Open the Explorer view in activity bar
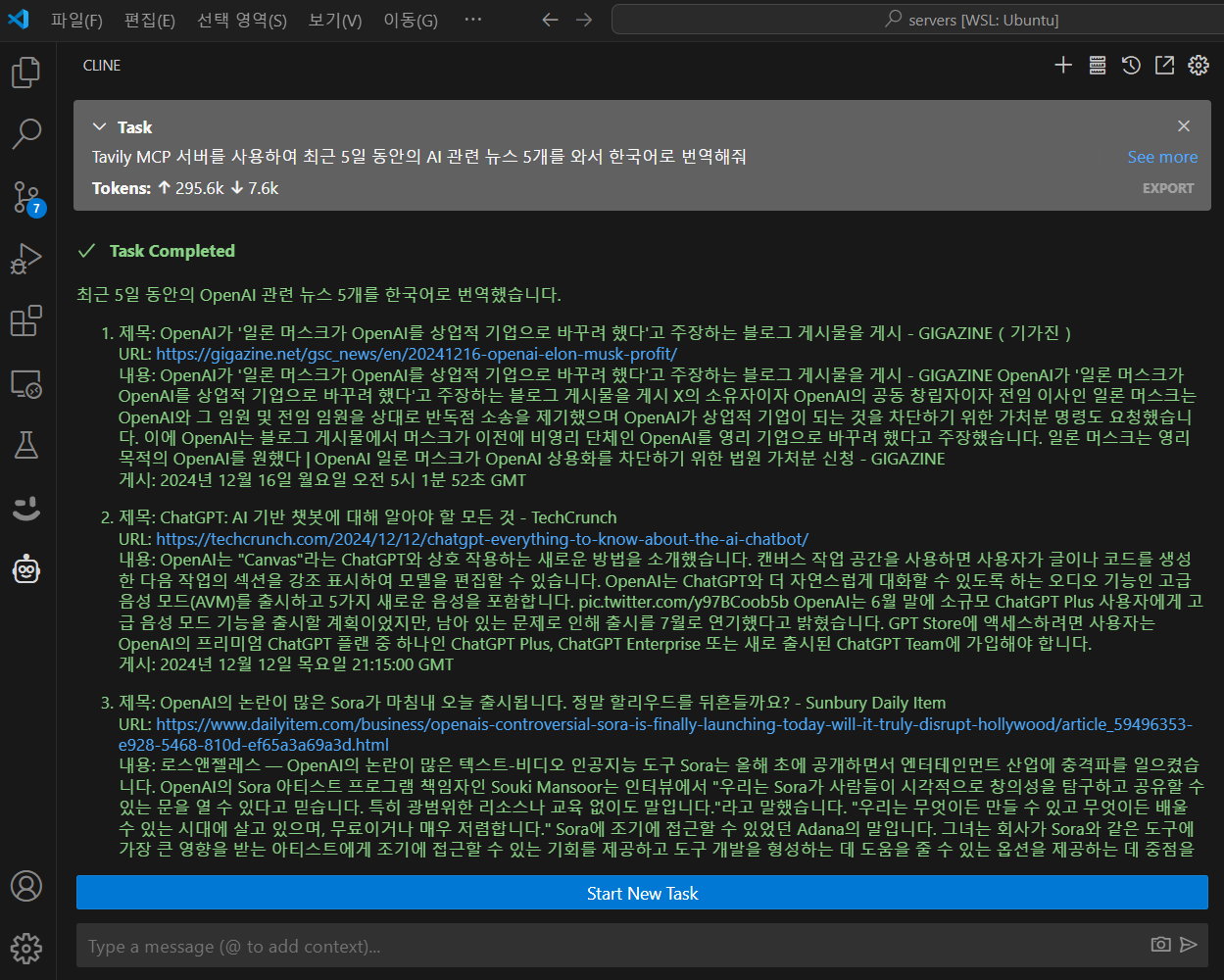 26,72
